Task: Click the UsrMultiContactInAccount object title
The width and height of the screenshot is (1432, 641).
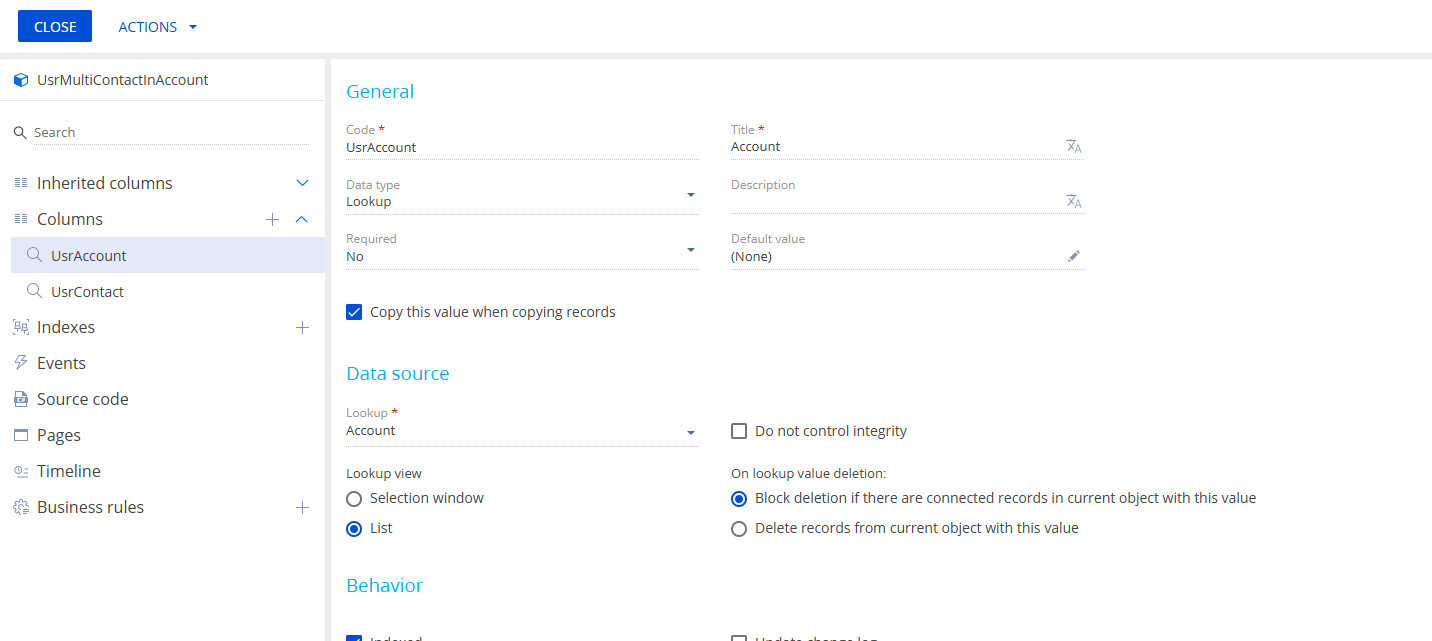Action: pyautogui.click(x=123, y=80)
